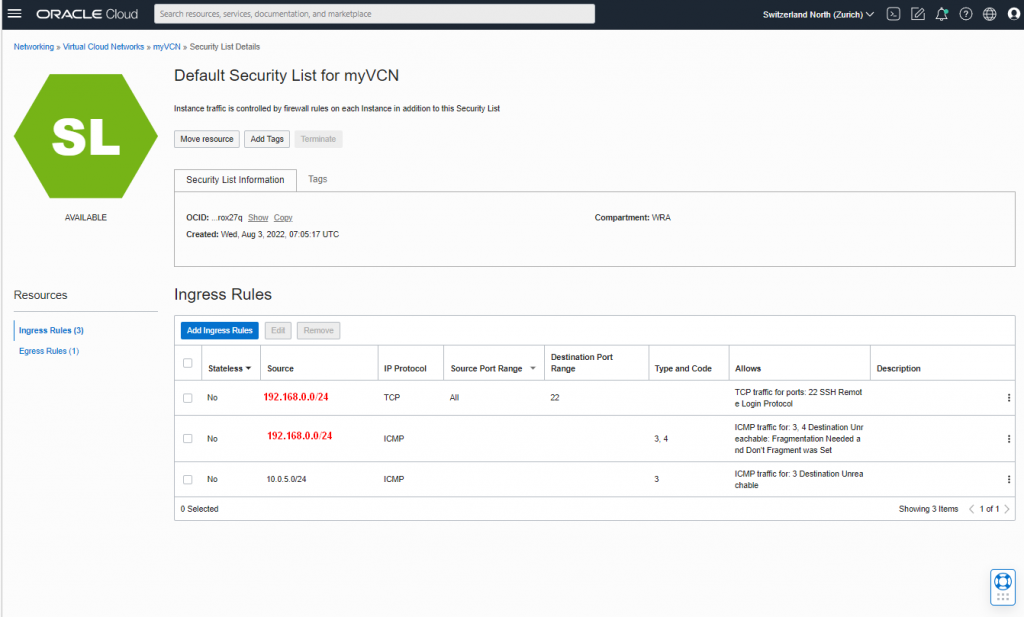1024x617 pixels.
Task: Click the Add Ingress Rules button
Action: point(219,330)
